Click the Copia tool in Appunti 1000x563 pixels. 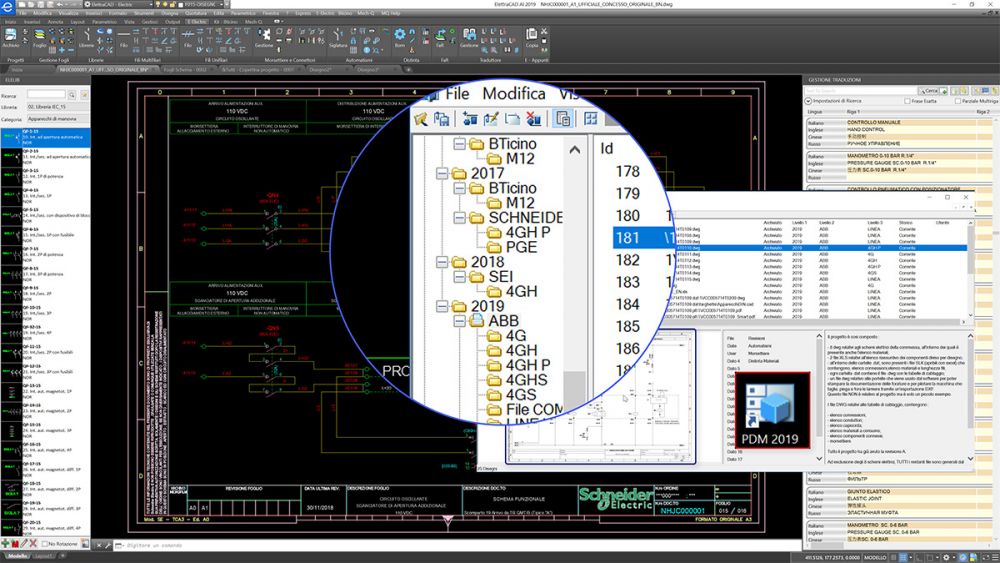click(531, 37)
